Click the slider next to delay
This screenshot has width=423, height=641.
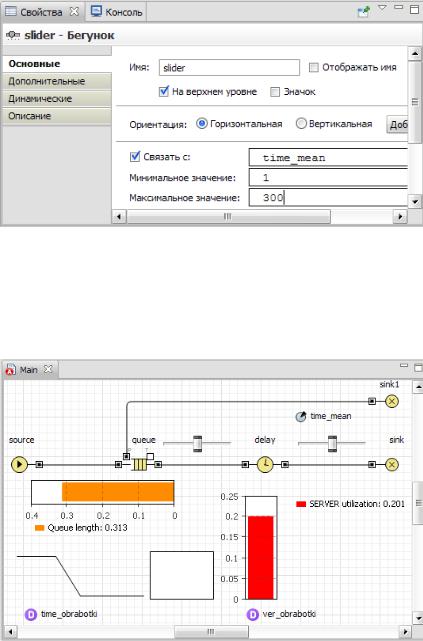tap(332, 443)
